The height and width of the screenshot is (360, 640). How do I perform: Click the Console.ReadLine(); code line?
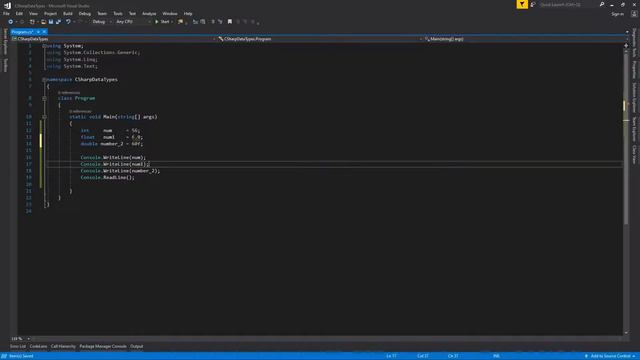pyautogui.click(x=107, y=178)
